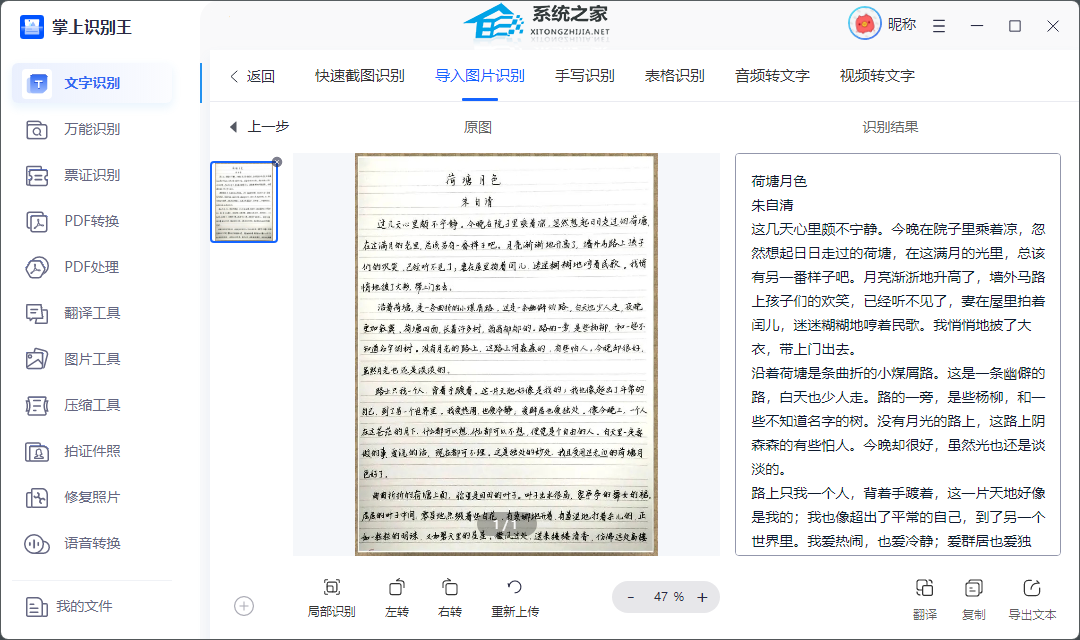Open 语音转换 in the sidebar
Screen dimensions: 1080x640
point(92,544)
